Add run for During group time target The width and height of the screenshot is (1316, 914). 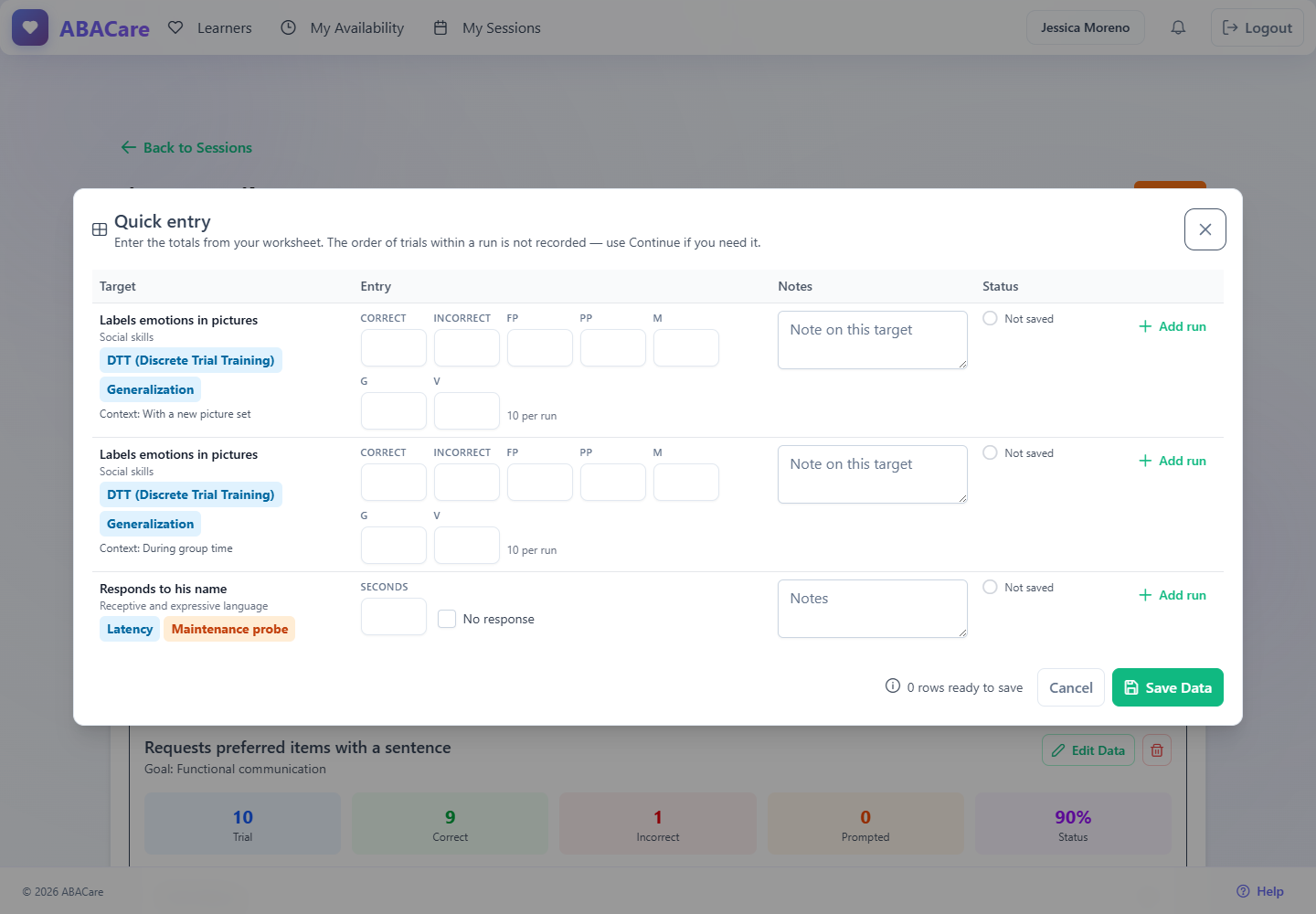(x=1173, y=461)
